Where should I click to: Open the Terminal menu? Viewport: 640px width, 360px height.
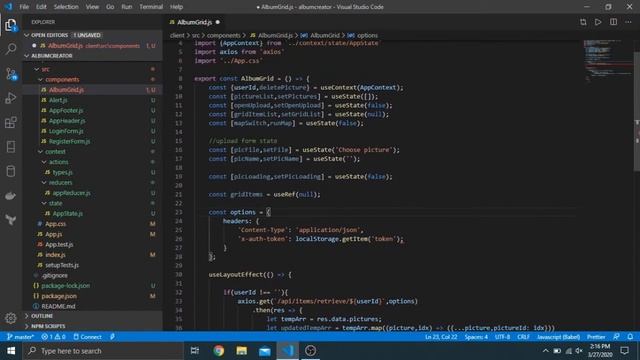coord(151,7)
